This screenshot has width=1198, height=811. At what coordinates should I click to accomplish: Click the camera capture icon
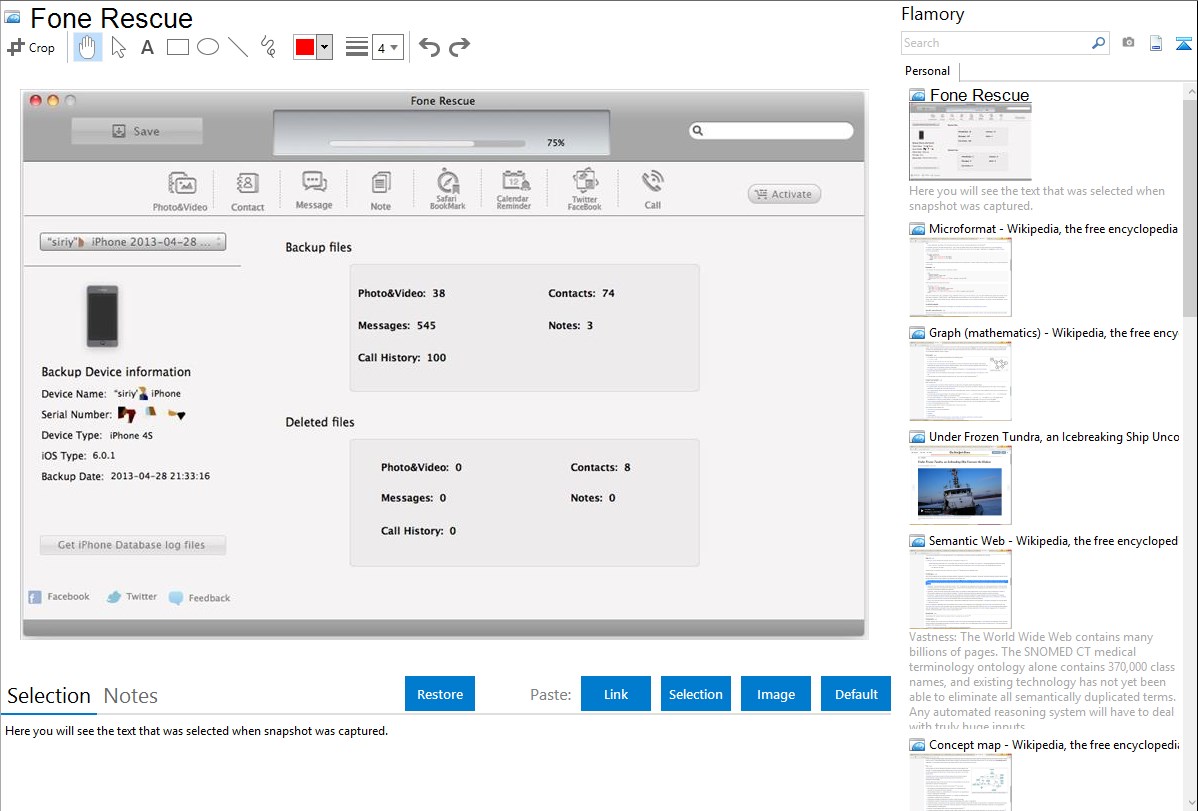(x=1128, y=43)
